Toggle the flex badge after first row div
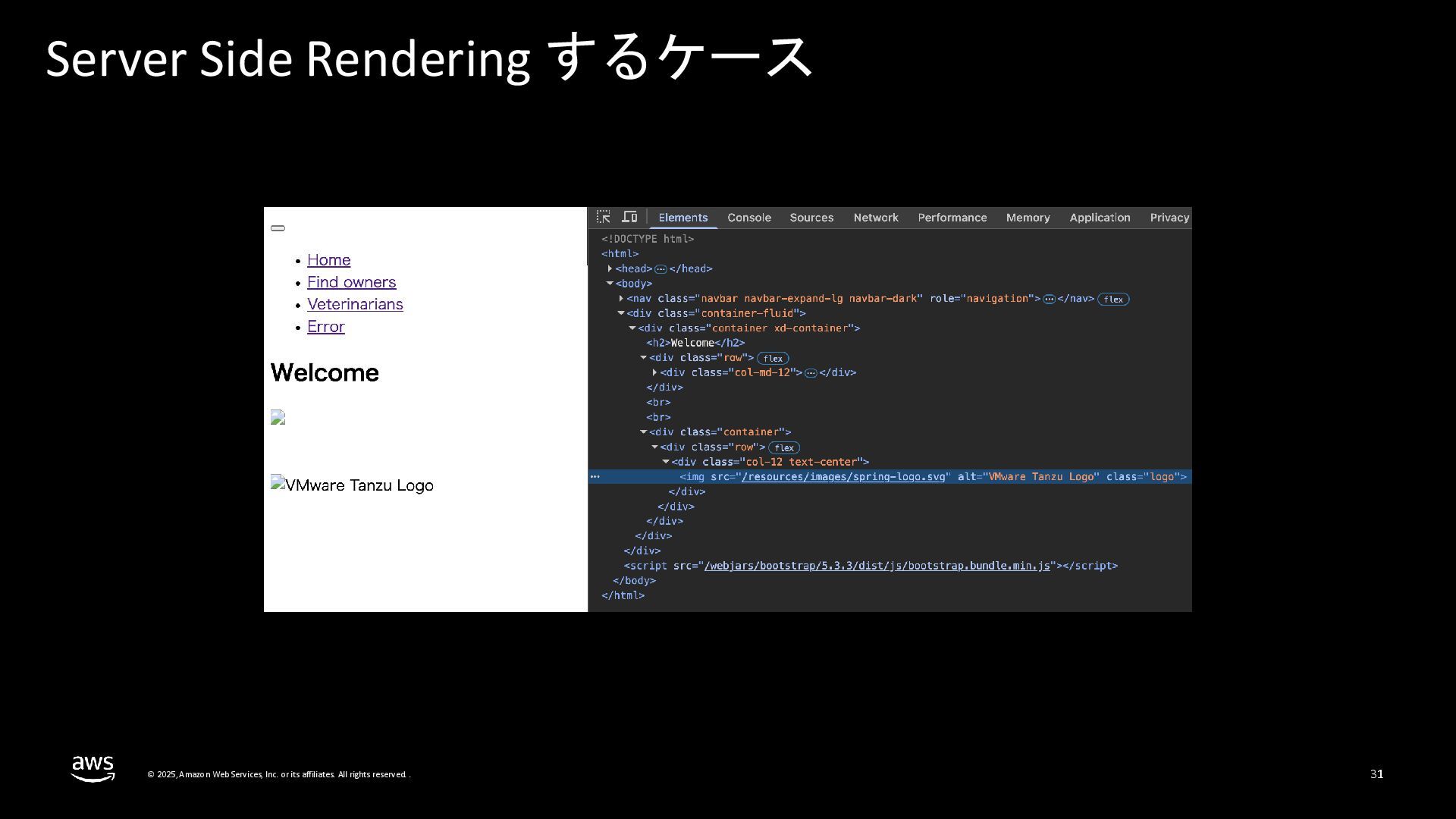Screen dimensions: 1456x819 pyautogui.click(x=773, y=359)
